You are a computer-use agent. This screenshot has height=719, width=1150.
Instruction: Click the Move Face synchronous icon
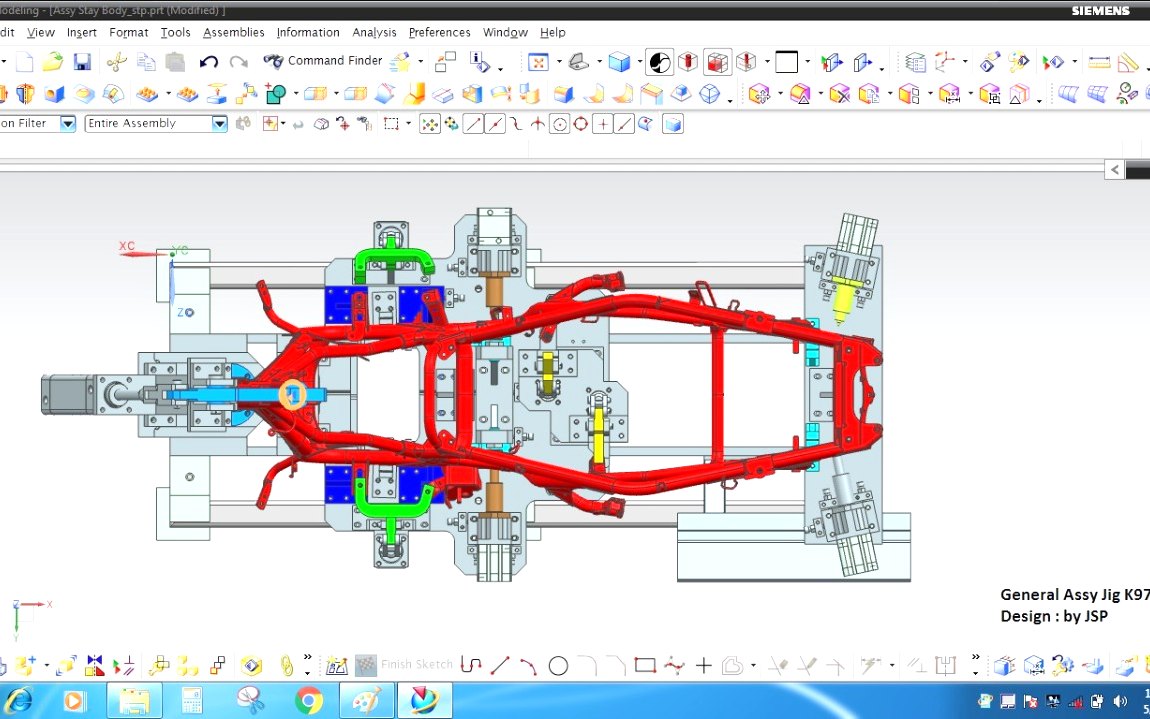(758, 94)
